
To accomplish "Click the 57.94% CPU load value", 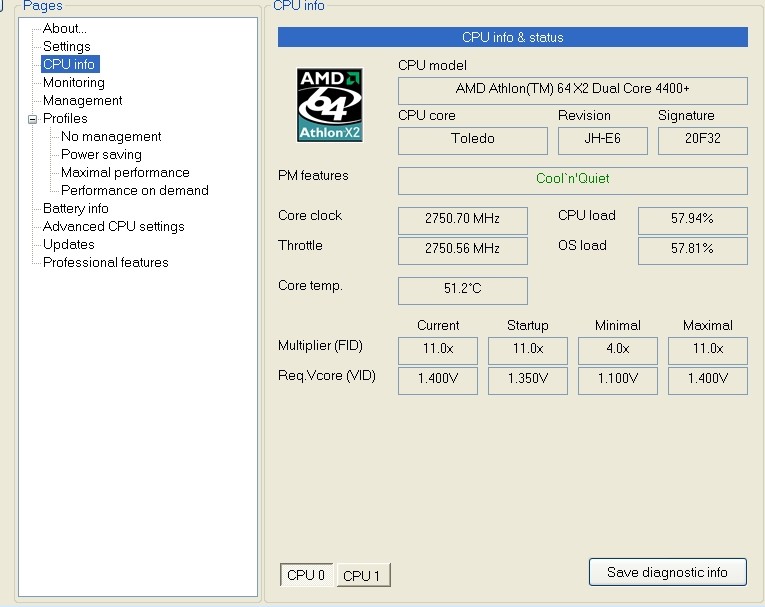I will 692,221.
